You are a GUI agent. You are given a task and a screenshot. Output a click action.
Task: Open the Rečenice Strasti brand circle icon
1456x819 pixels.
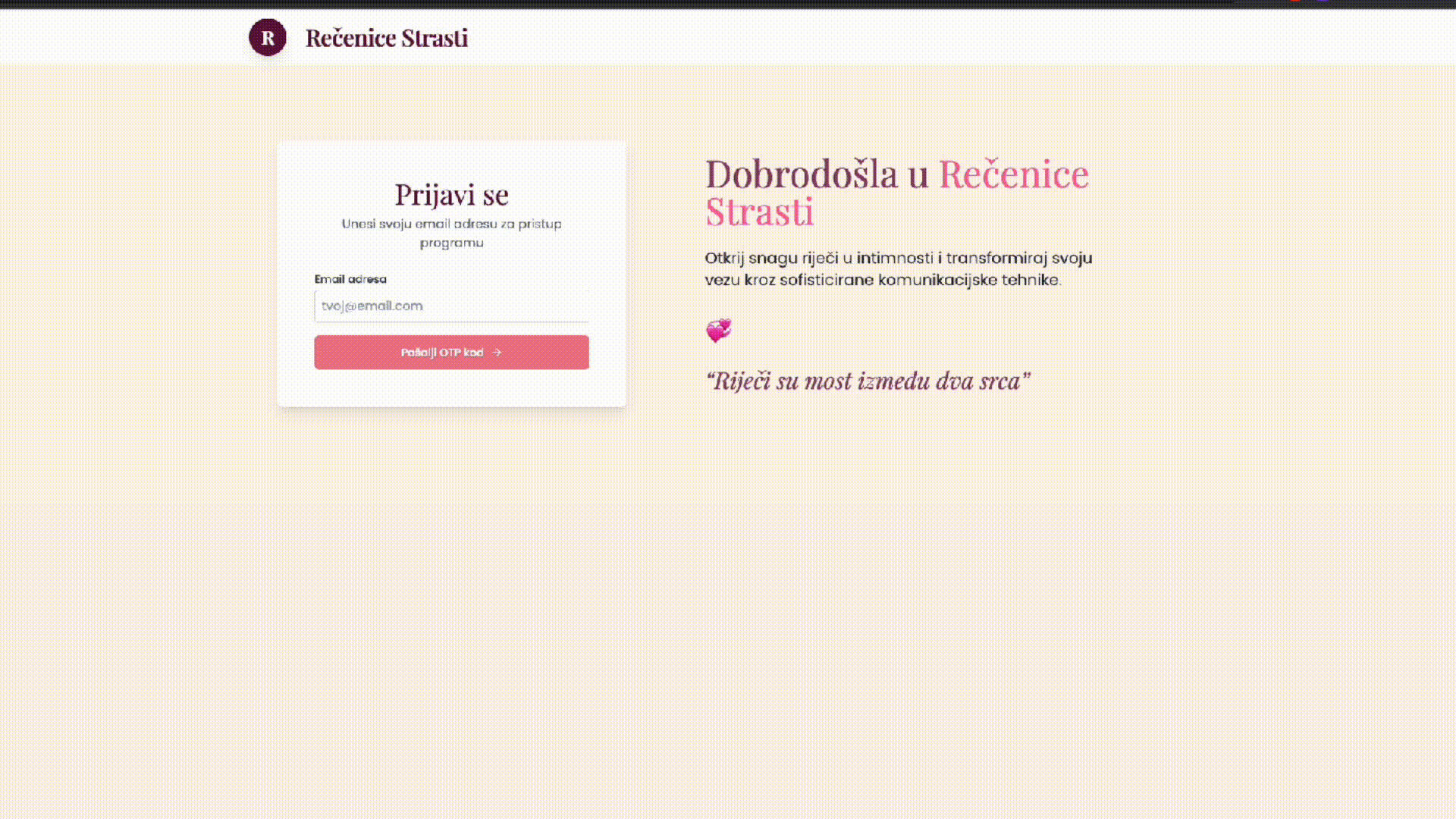pos(267,37)
